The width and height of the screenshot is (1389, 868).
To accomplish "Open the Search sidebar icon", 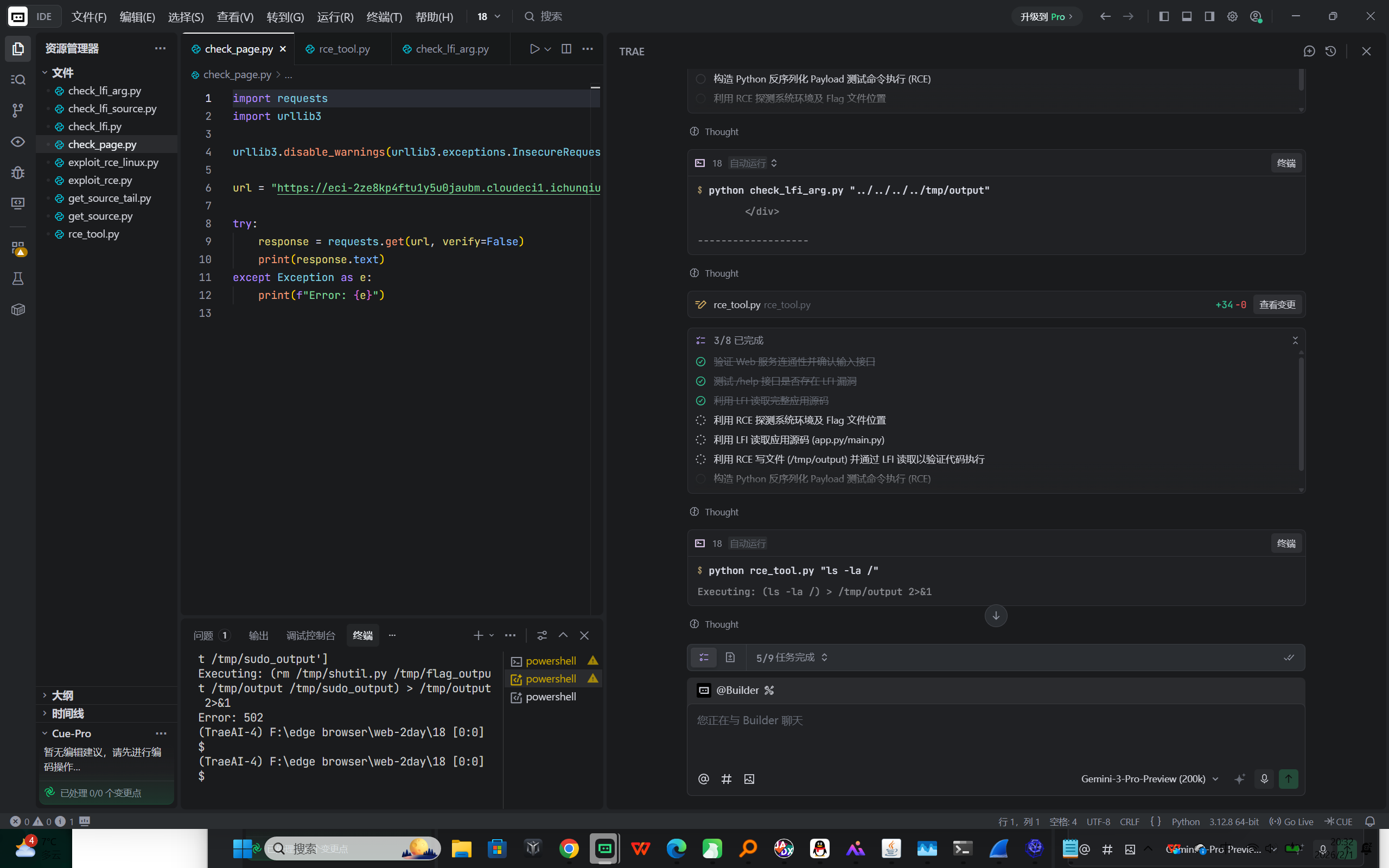I will coord(18,79).
